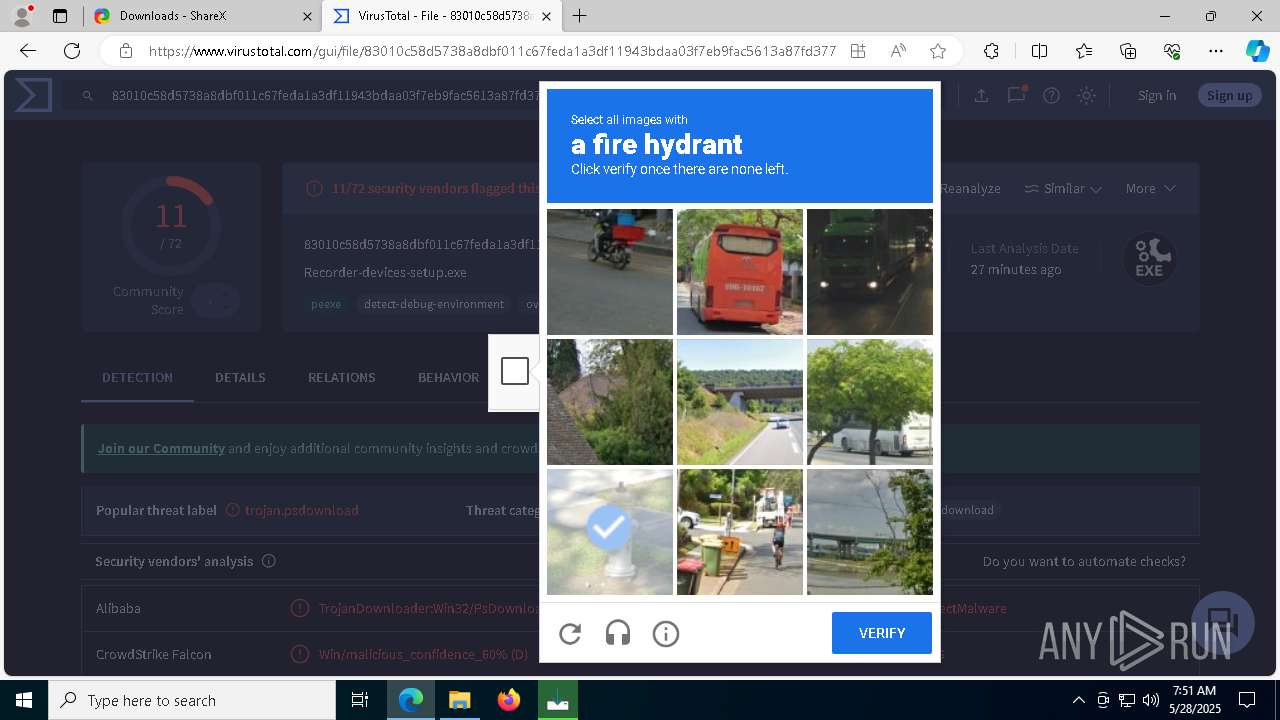Deselect the checked fire hydrant tile
1280x720 pixels.
pyautogui.click(x=610, y=532)
